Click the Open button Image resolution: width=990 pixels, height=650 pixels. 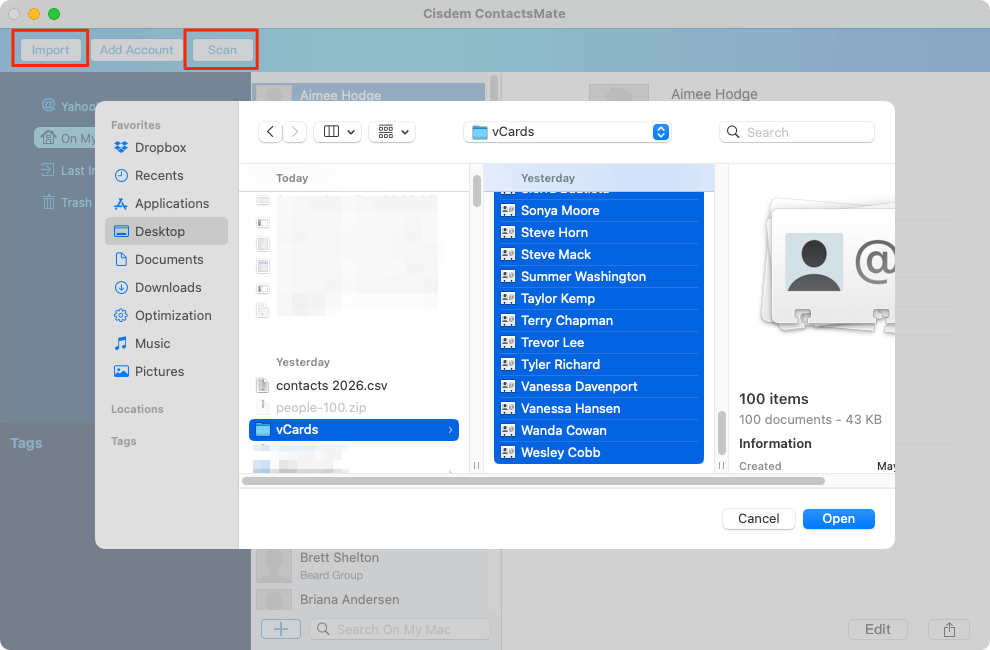[838, 519]
